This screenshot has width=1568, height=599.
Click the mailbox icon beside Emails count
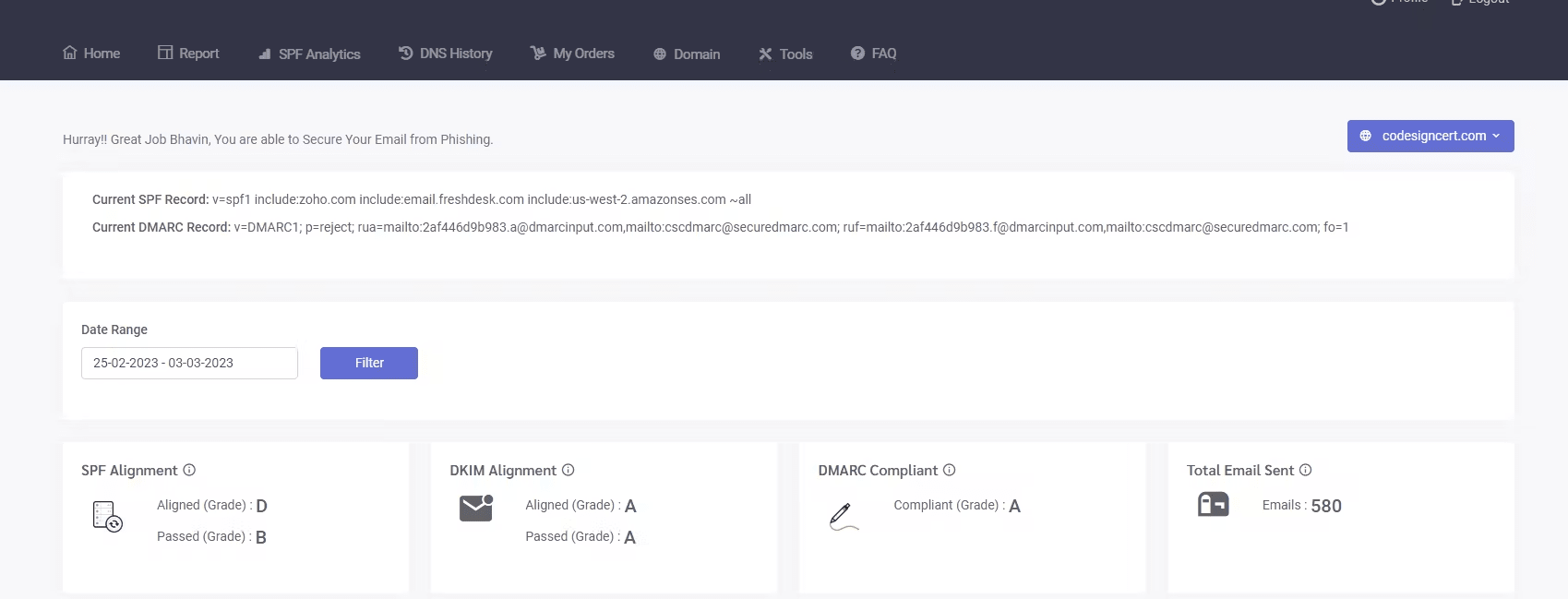pyautogui.click(x=1213, y=504)
